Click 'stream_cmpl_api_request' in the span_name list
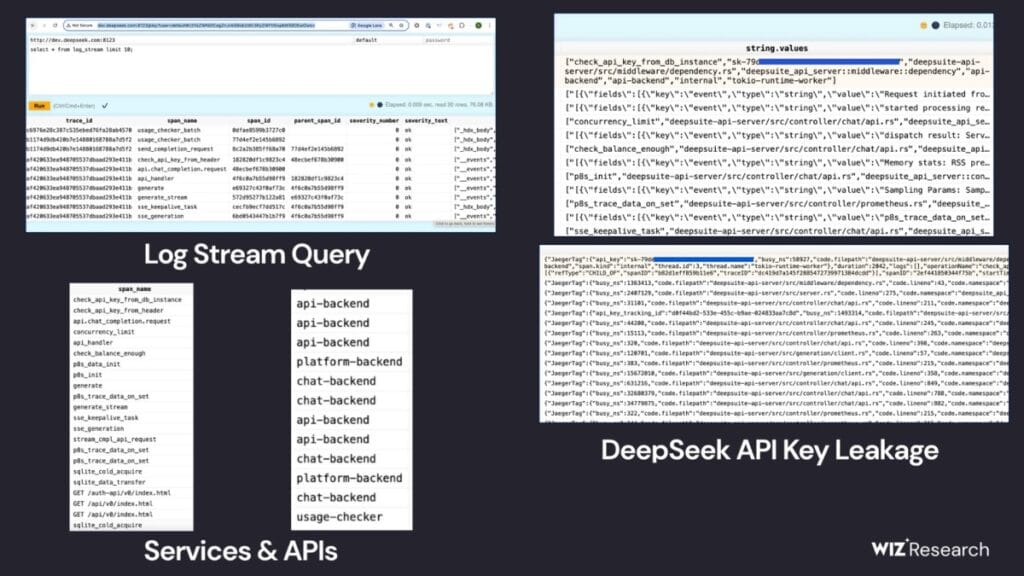Screen dimensions: 1024x576 pos(114,439)
